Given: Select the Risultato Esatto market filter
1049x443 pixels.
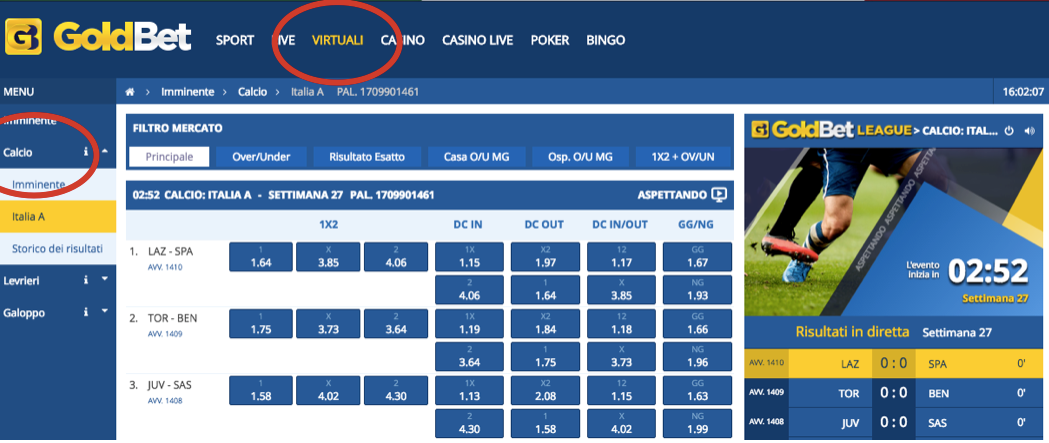Looking at the screenshot, I should (x=367, y=157).
